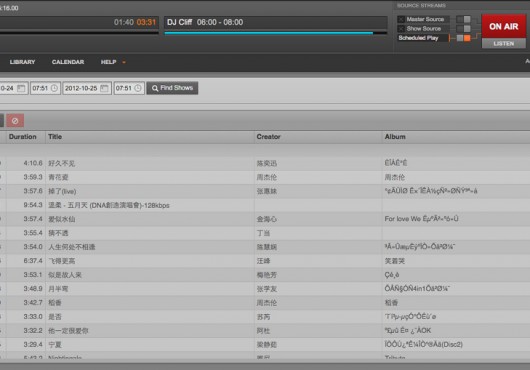Select the row with duration 4:10.6
Viewport: 530px width, 370px height.
point(265,163)
